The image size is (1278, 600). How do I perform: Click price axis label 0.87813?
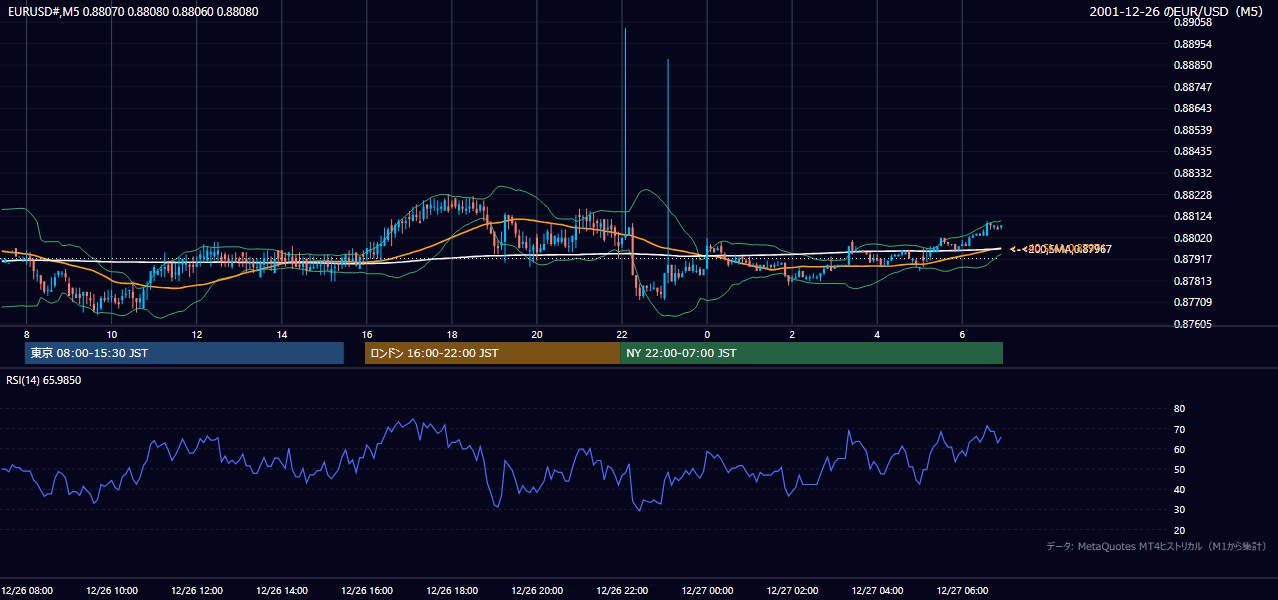pos(1192,282)
